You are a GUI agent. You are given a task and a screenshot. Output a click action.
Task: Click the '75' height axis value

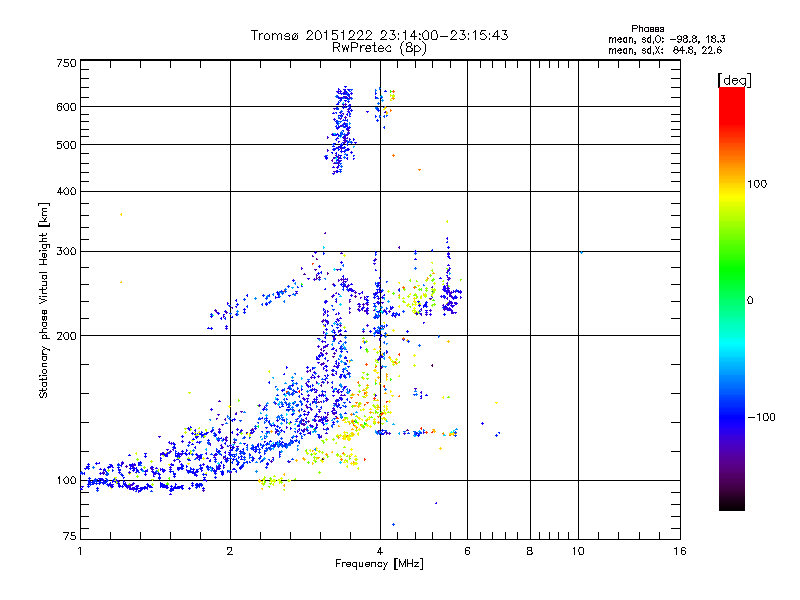70,536
